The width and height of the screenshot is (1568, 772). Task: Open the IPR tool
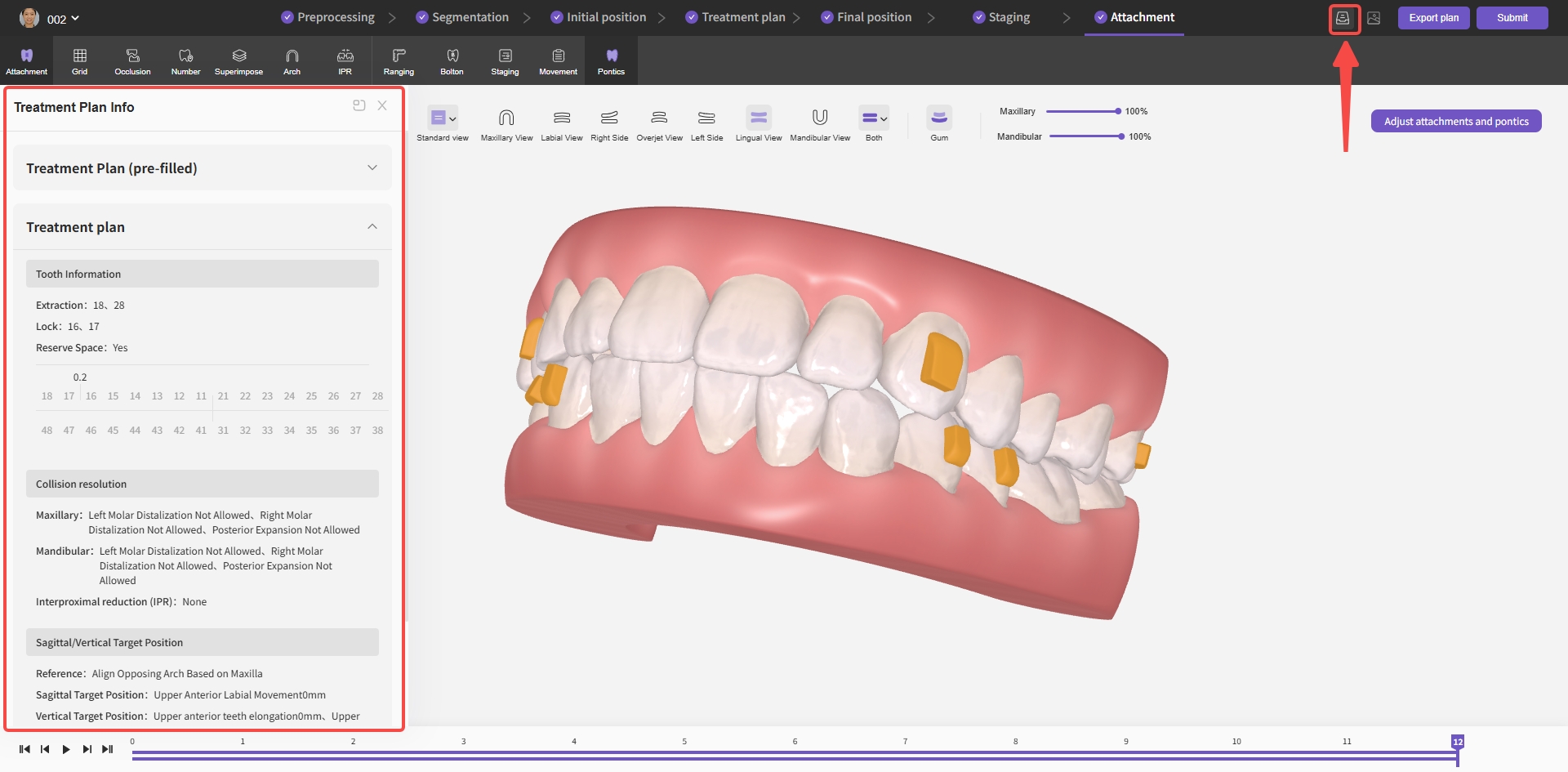[345, 61]
